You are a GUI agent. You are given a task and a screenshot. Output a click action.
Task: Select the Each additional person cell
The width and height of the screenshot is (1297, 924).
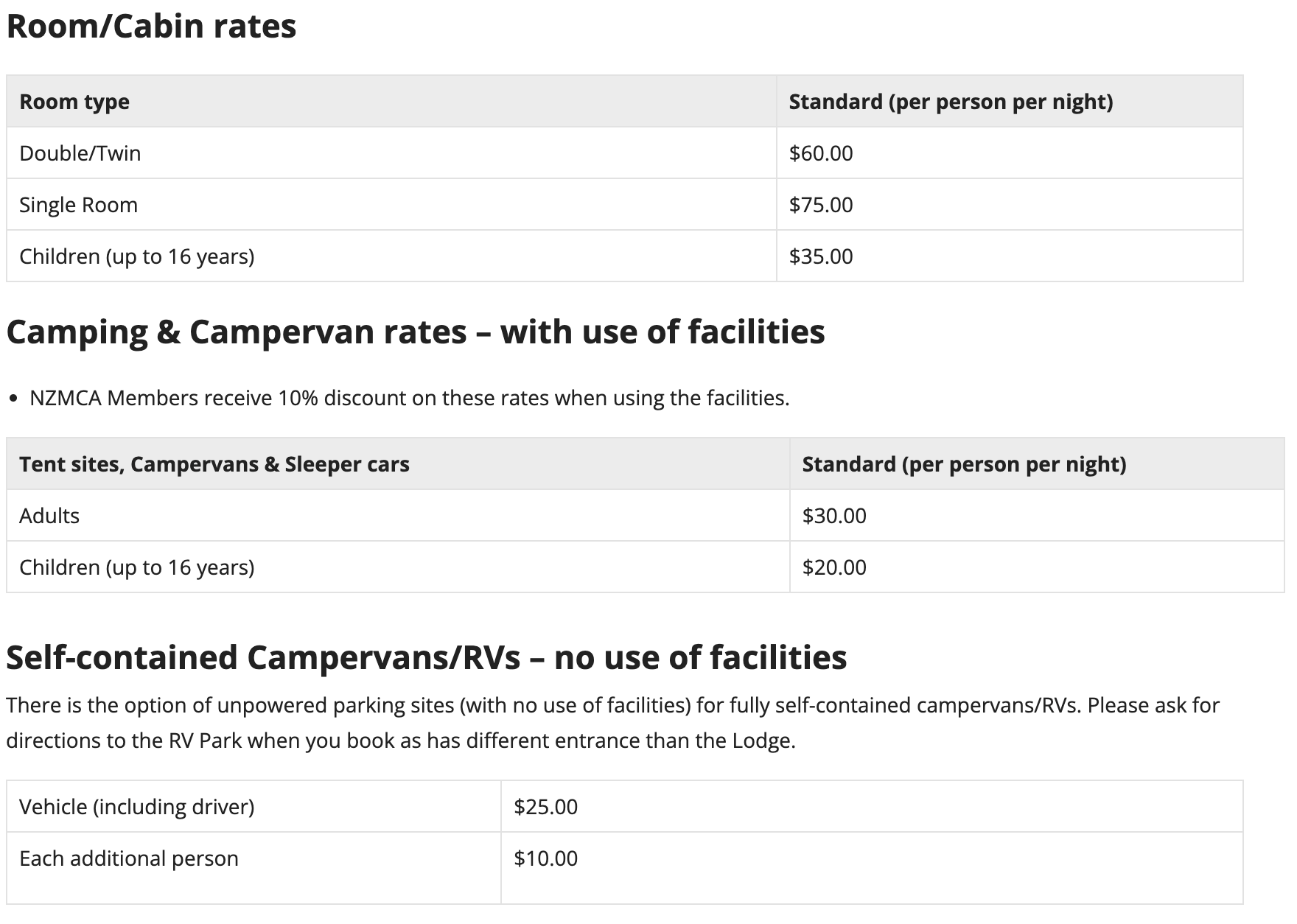[x=129, y=858]
